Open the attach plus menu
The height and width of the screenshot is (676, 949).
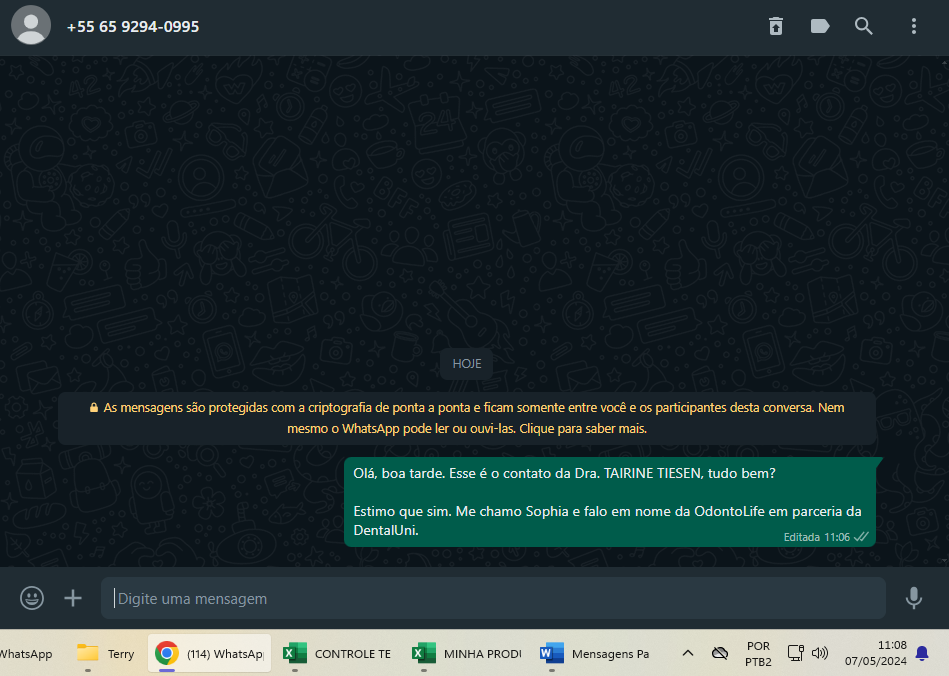73,598
